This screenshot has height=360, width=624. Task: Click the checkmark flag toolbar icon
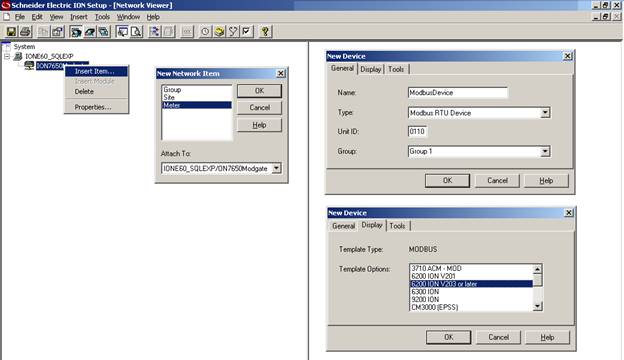tap(247, 31)
